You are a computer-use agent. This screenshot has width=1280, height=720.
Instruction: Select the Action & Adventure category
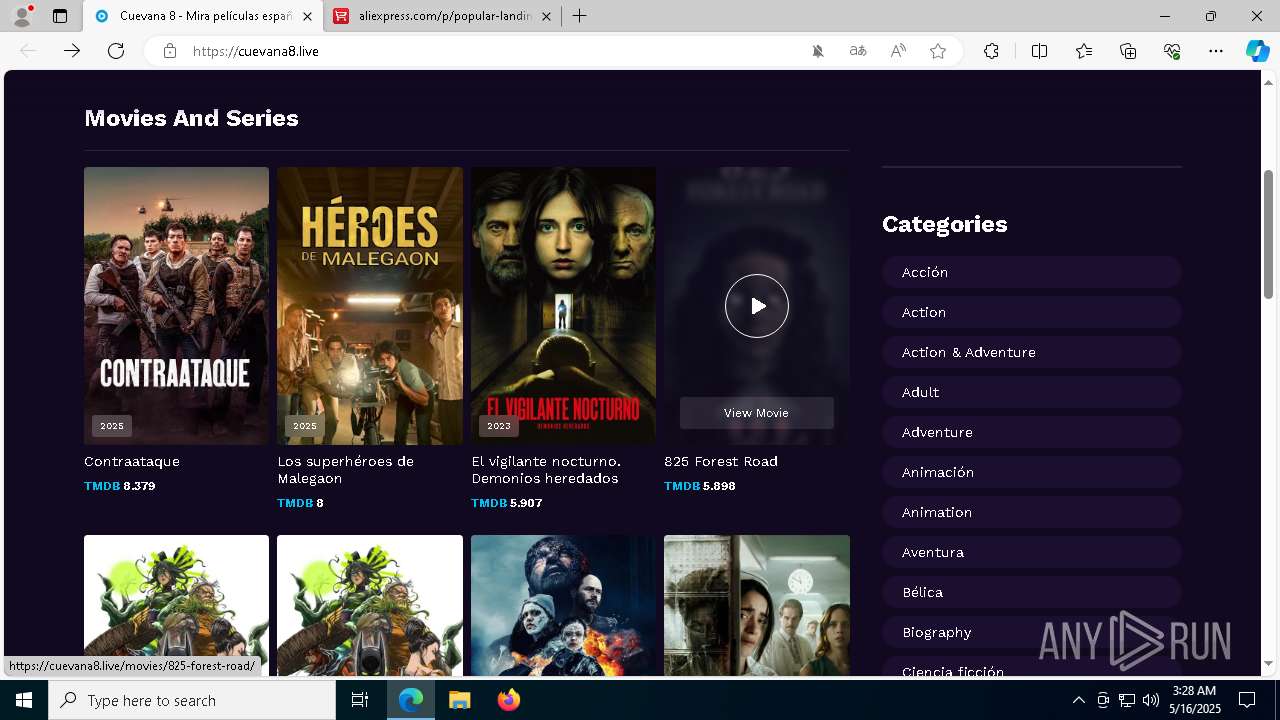(1032, 352)
